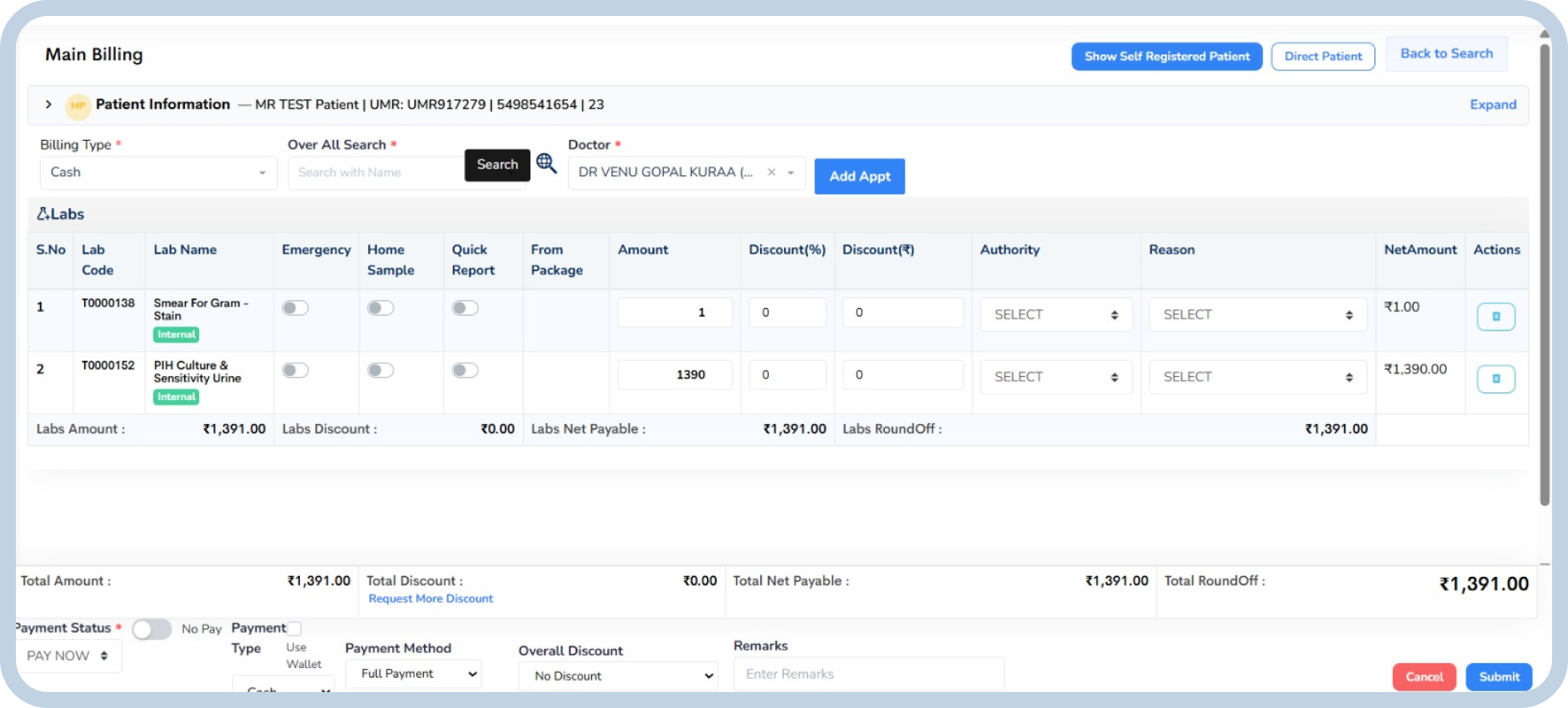Click lab code T0000138
1568x708 pixels.
pos(108,303)
